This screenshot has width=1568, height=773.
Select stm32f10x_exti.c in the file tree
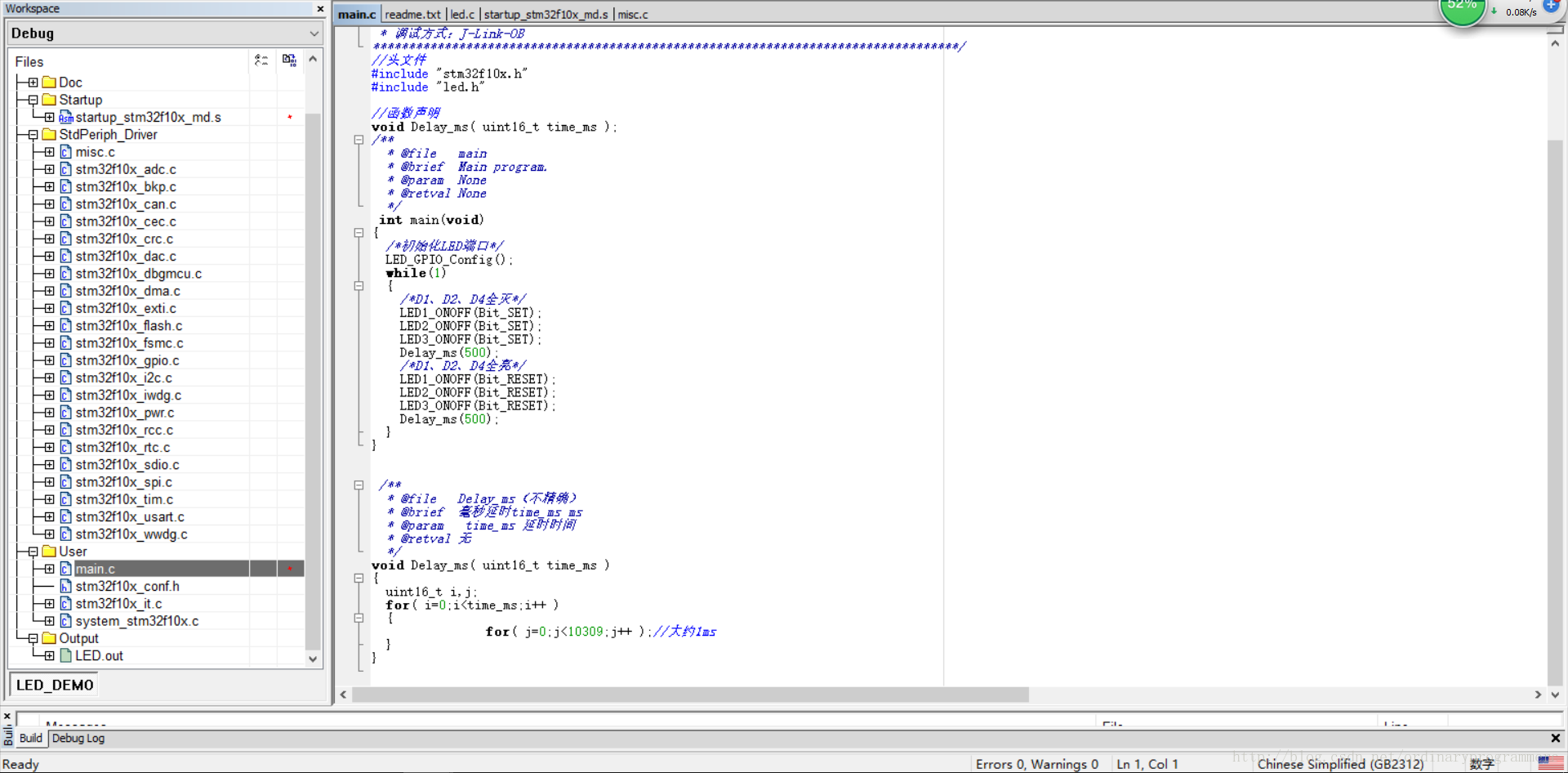coord(126,308)
